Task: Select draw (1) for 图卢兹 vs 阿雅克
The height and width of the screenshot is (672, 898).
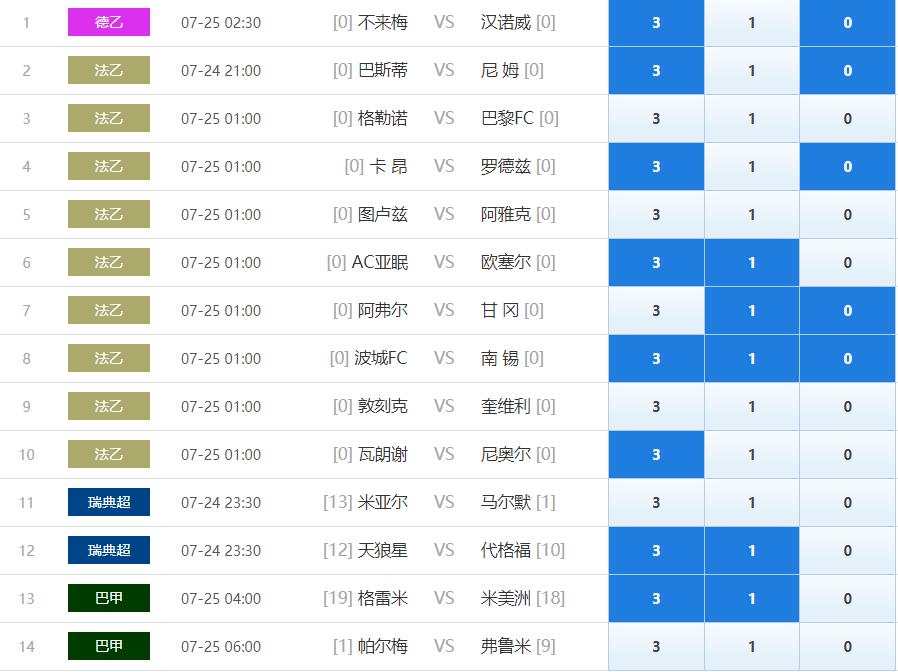Action: pyautogui.click(x=751, y=215)
